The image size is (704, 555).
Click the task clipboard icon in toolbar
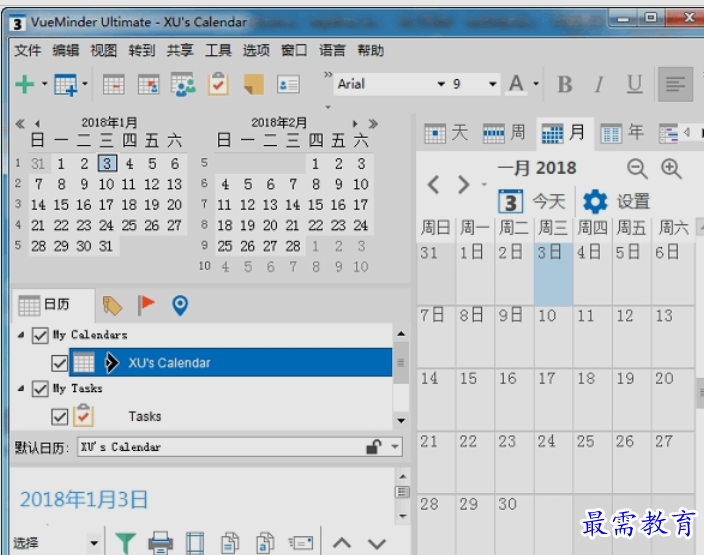[x=218, y=85]
